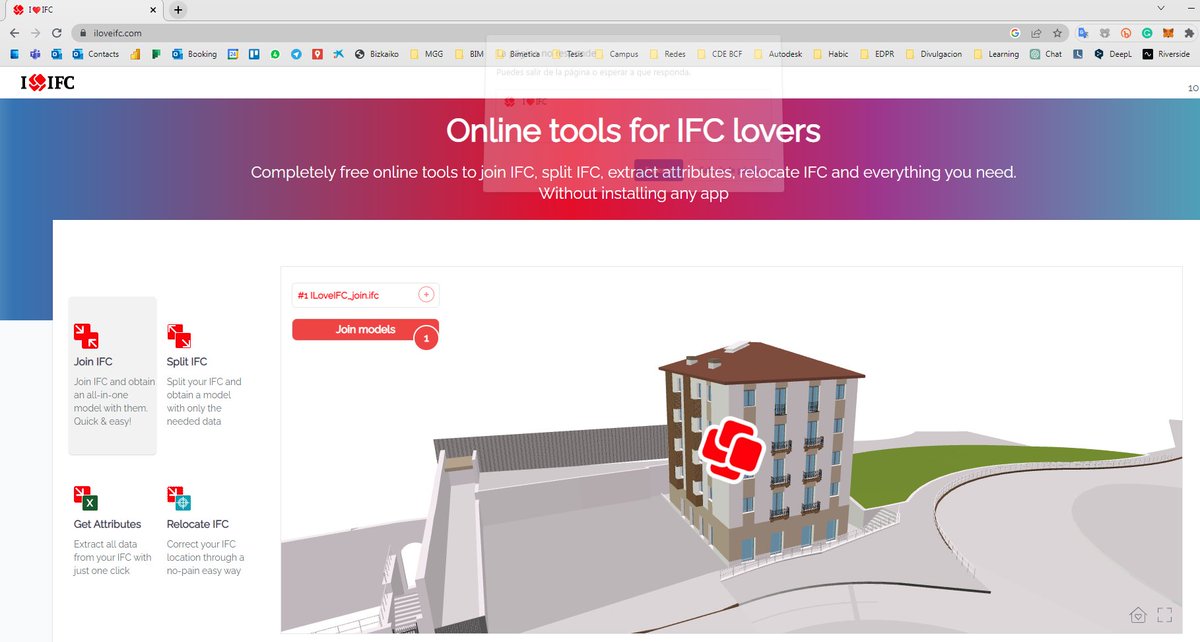The image size is (1200, 642).
Task: Toggle fullscreen for the 3D viewer
Action: click(x=1164, y=615)
